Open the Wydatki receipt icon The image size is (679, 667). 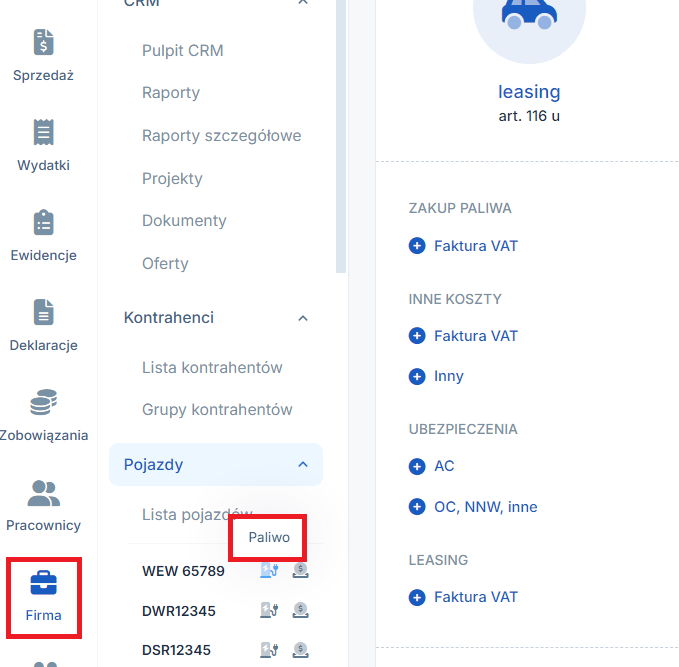pyautogui.click(x=43, y=132)
